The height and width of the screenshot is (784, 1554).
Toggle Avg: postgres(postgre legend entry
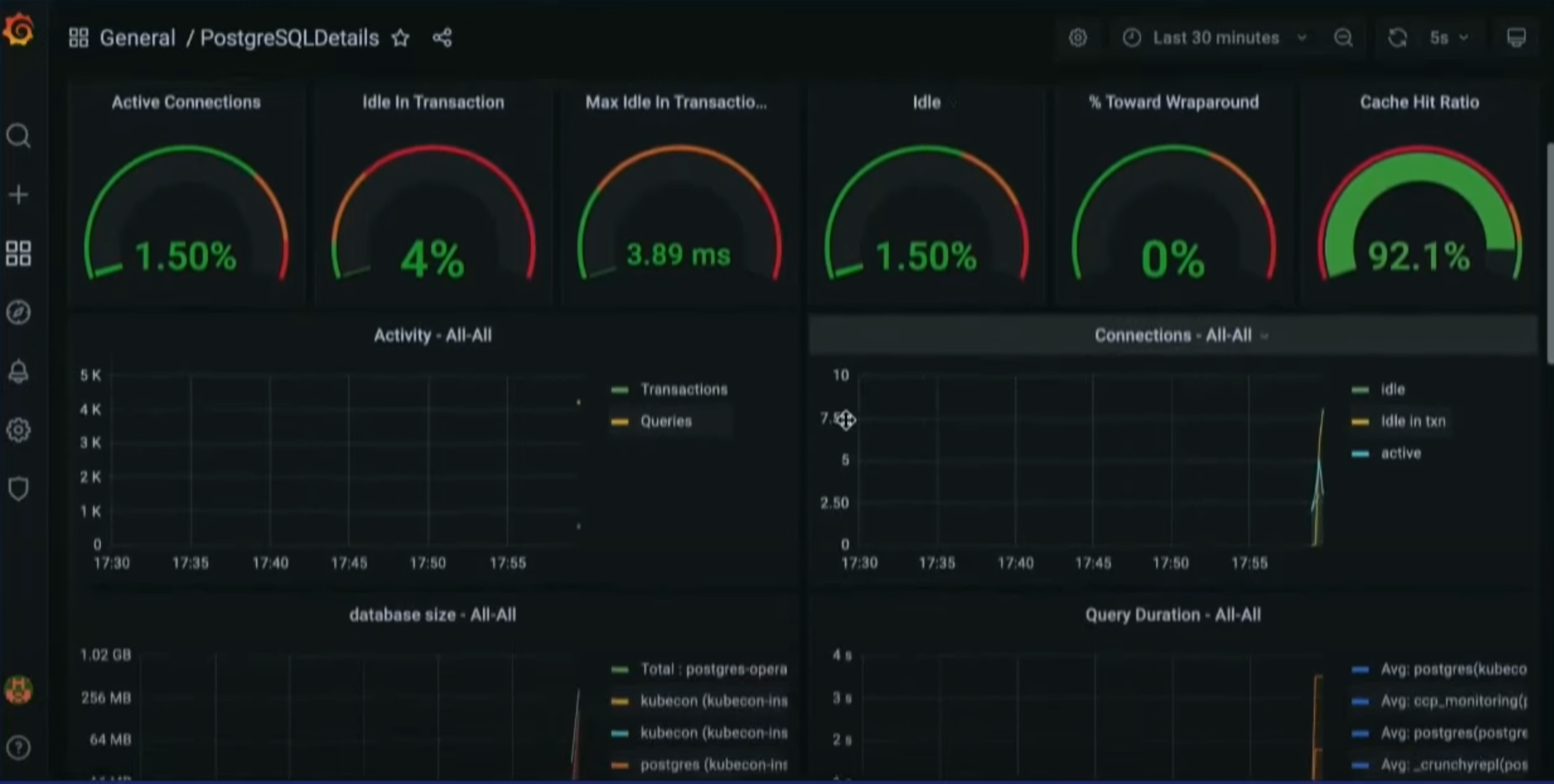coord(1454,733)
